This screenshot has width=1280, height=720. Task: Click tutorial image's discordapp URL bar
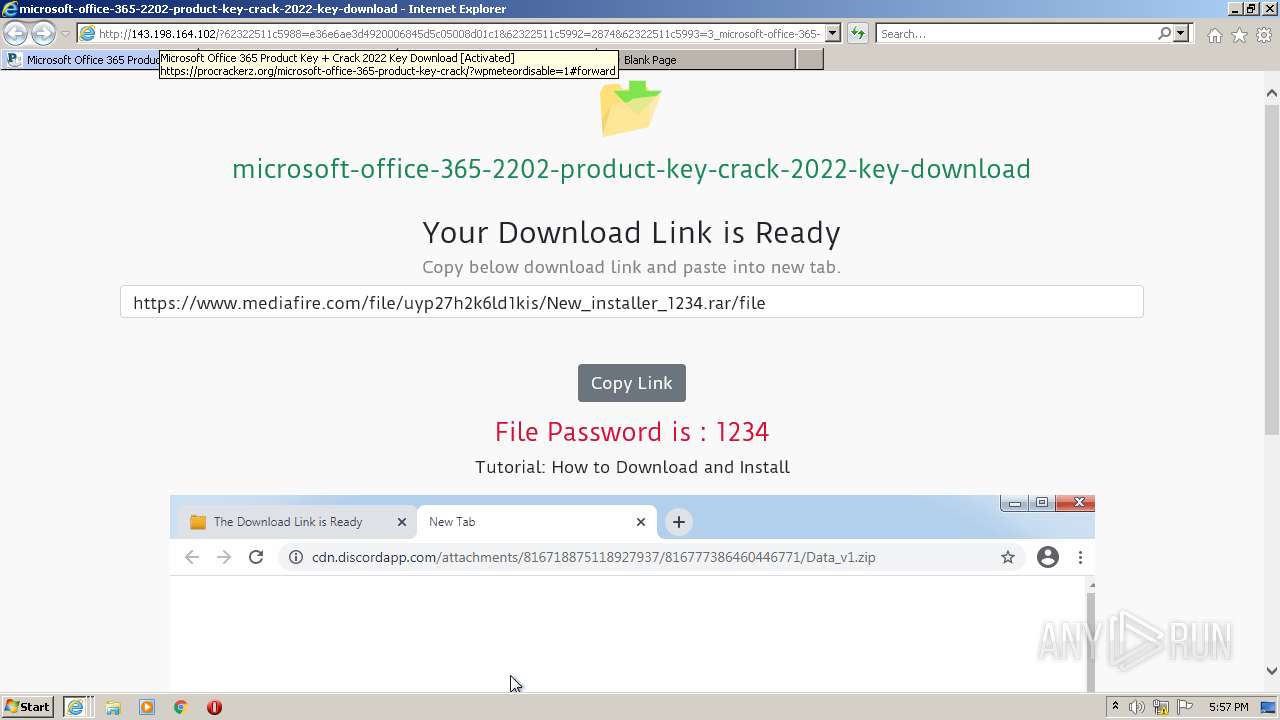pyautogui.click(x=650, y=557)
